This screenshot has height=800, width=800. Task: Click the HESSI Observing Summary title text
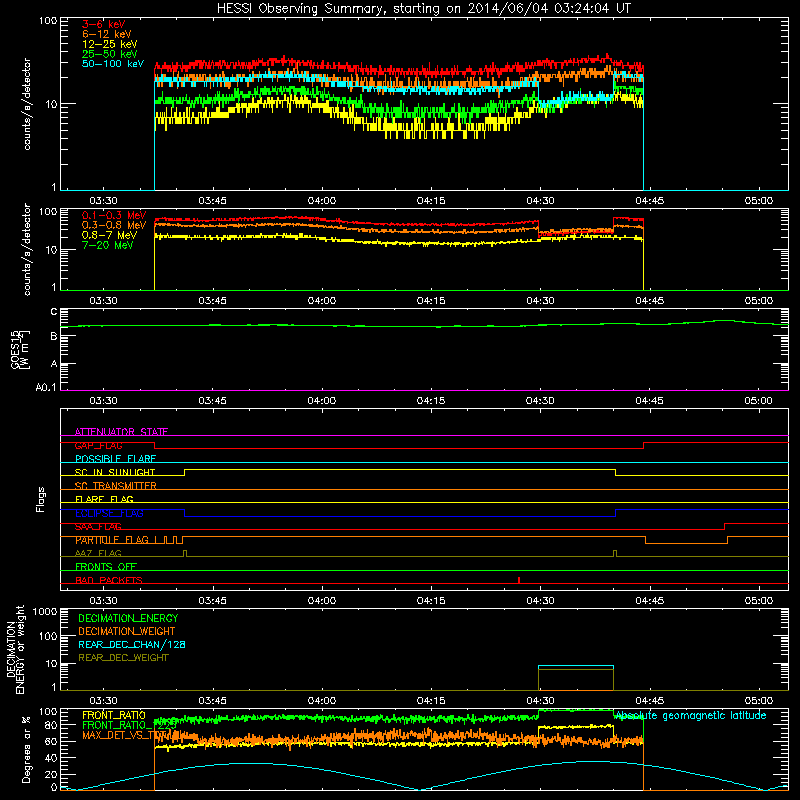tap(423, 9)
